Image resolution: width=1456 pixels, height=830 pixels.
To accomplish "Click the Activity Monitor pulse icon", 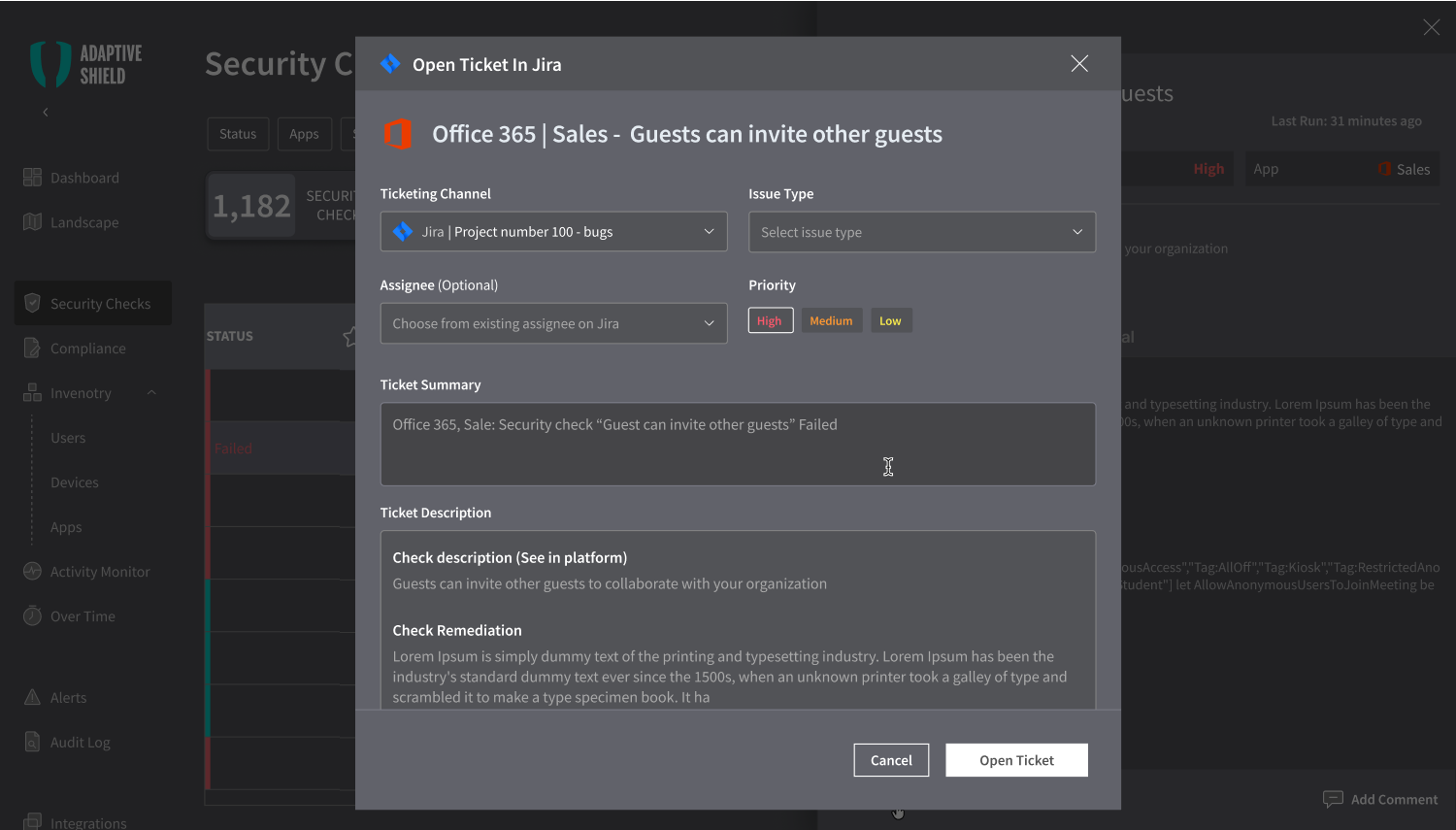I will click(32, 571).
